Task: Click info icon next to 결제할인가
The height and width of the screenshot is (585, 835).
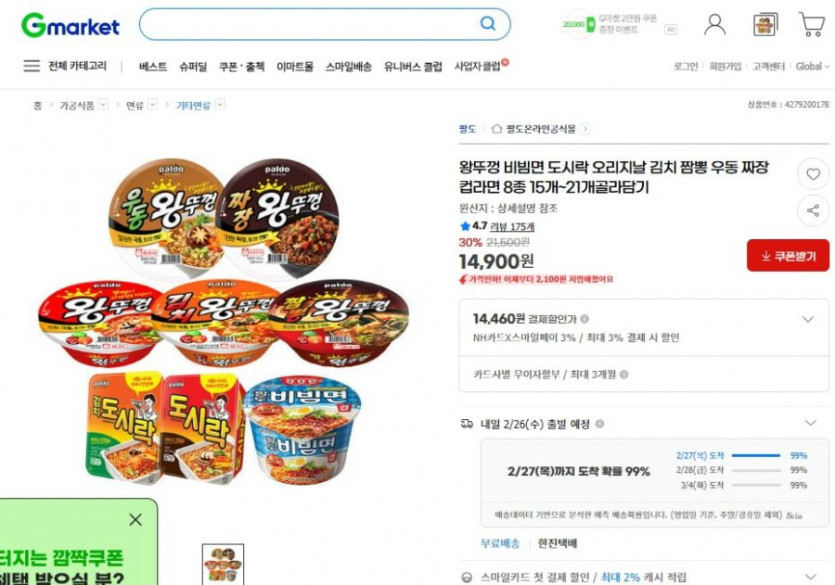Action: click(x=585, y=319)
